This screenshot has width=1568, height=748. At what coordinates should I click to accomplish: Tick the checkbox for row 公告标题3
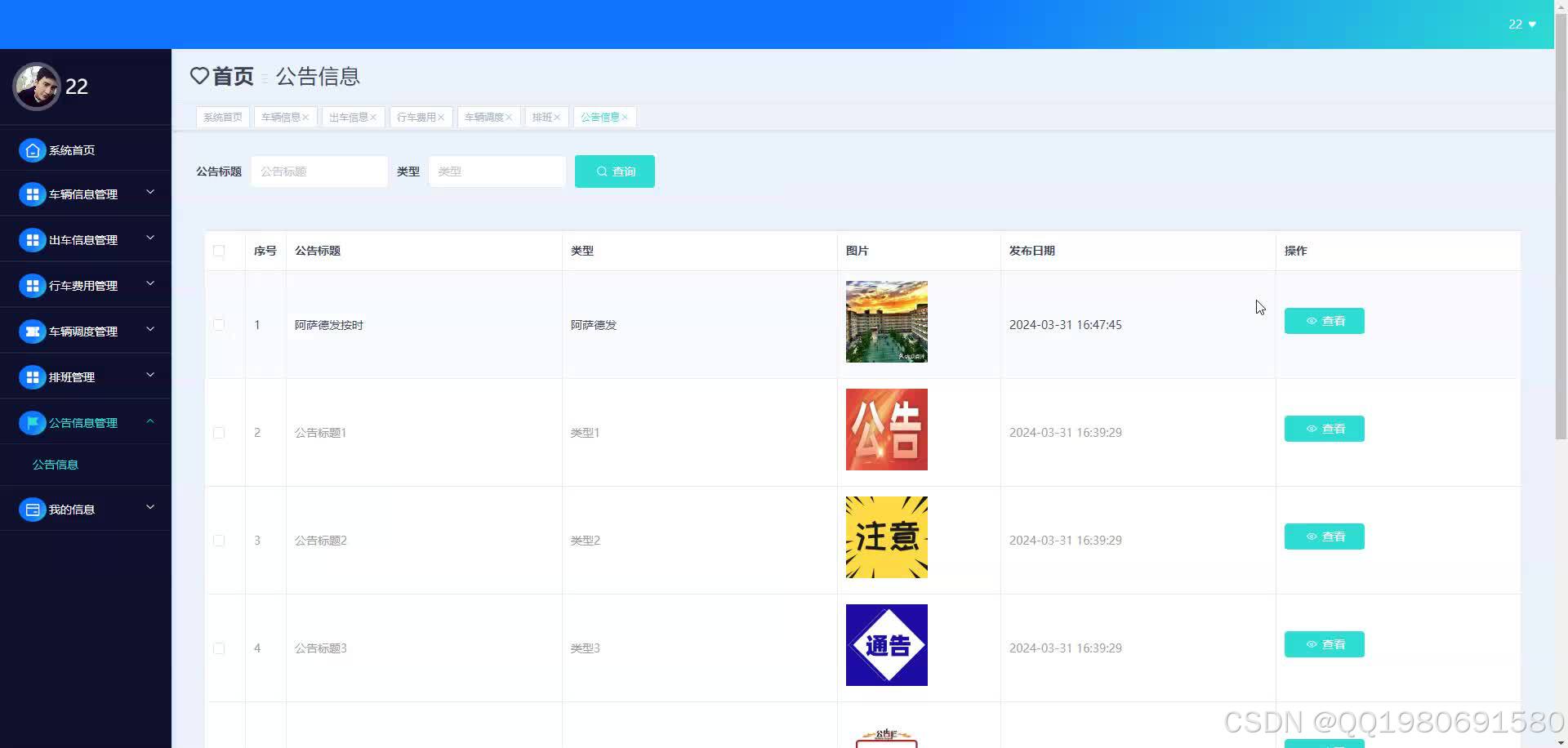(x=219, y=648)
